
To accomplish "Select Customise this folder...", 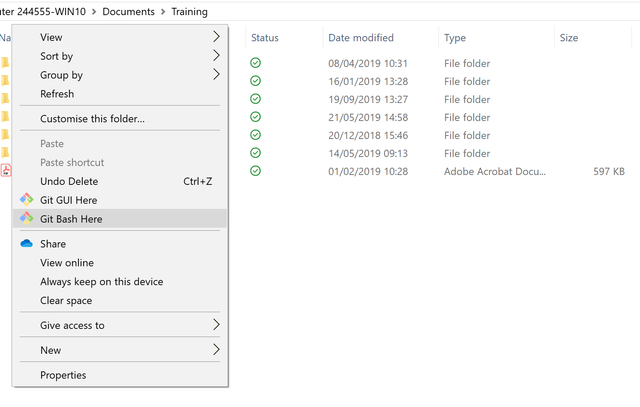I will coord(120,119).
